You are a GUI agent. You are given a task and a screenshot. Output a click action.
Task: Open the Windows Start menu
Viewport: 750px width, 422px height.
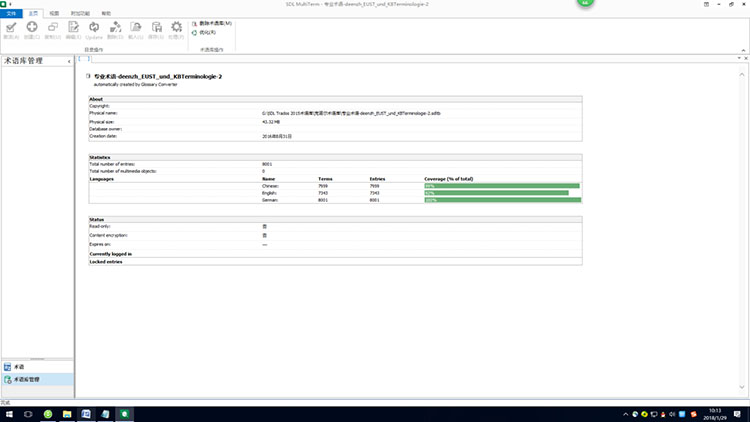pyautogui.click(x=9, y=414)
